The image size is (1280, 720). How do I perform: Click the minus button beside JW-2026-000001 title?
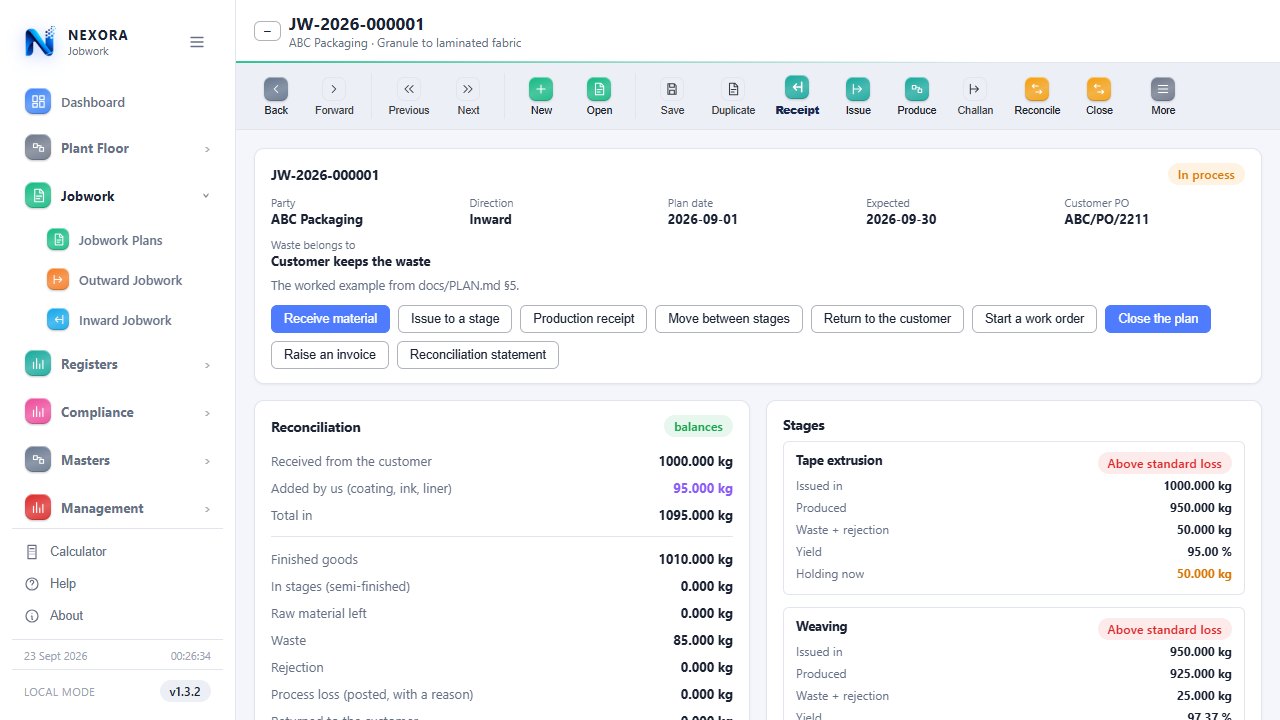[267, 31]
